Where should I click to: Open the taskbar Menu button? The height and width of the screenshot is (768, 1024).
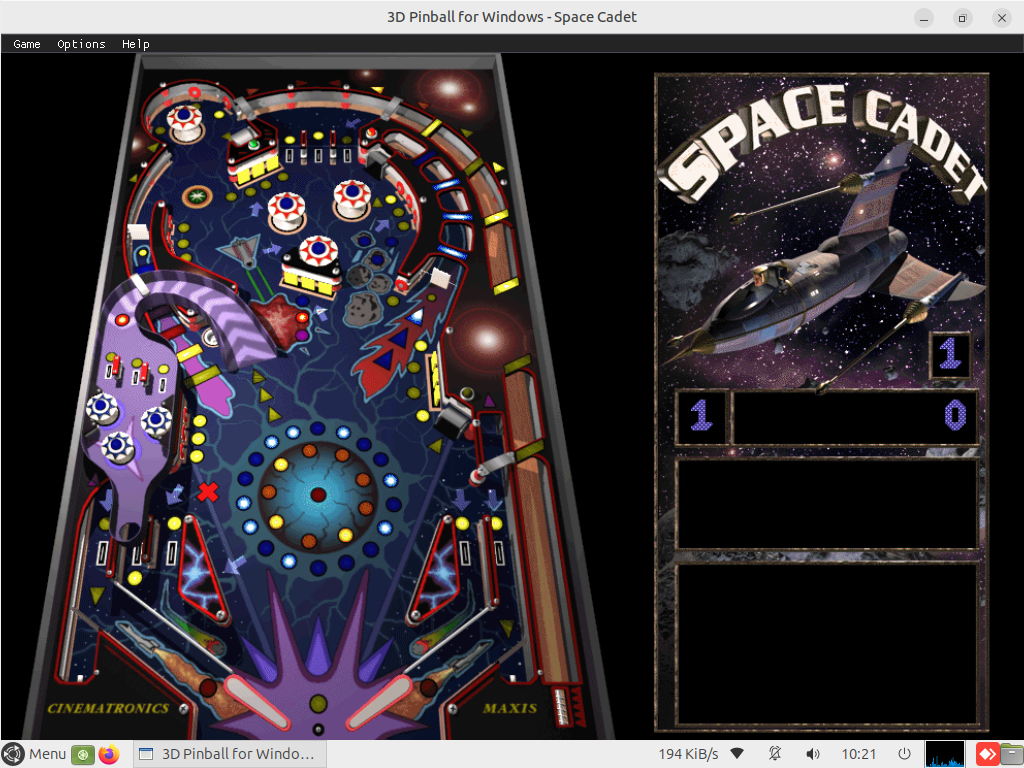pyautogui.click(x=35, y=754)
